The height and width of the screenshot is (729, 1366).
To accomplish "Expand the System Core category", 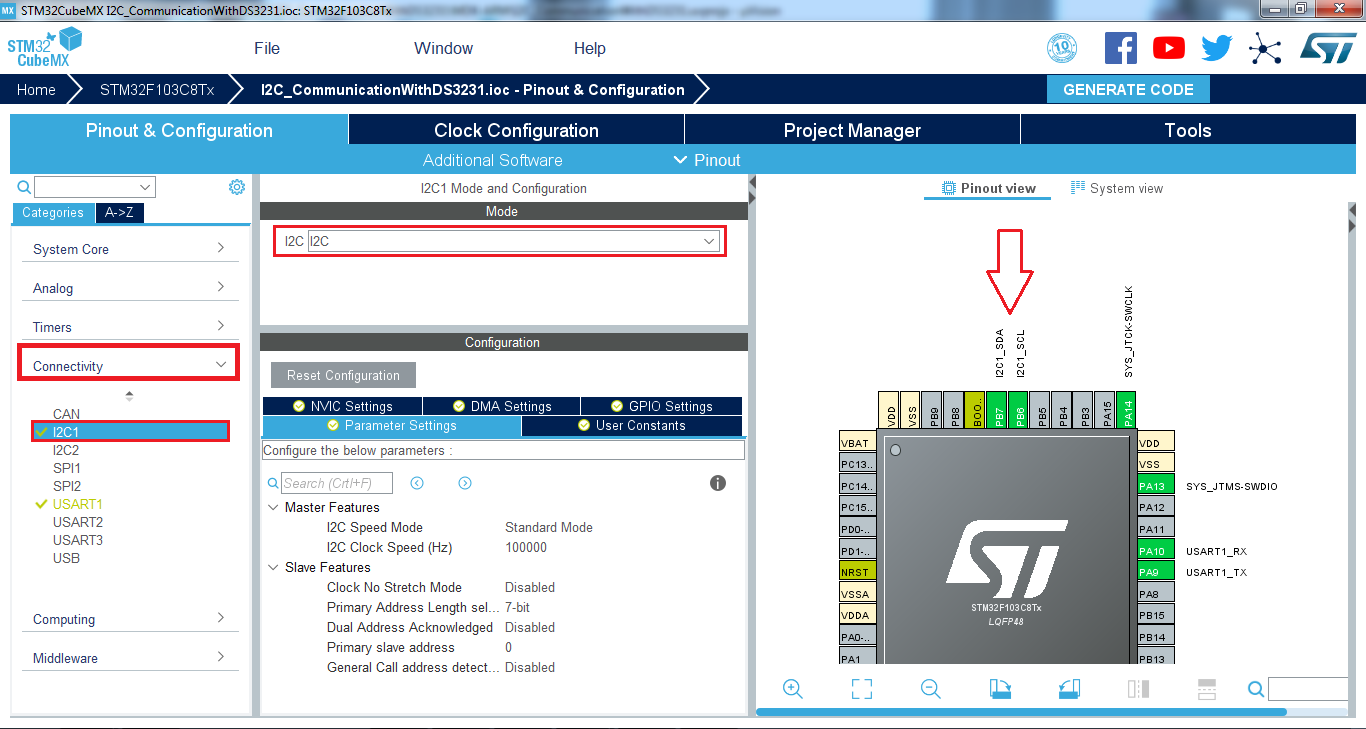I will click(129, 249).
